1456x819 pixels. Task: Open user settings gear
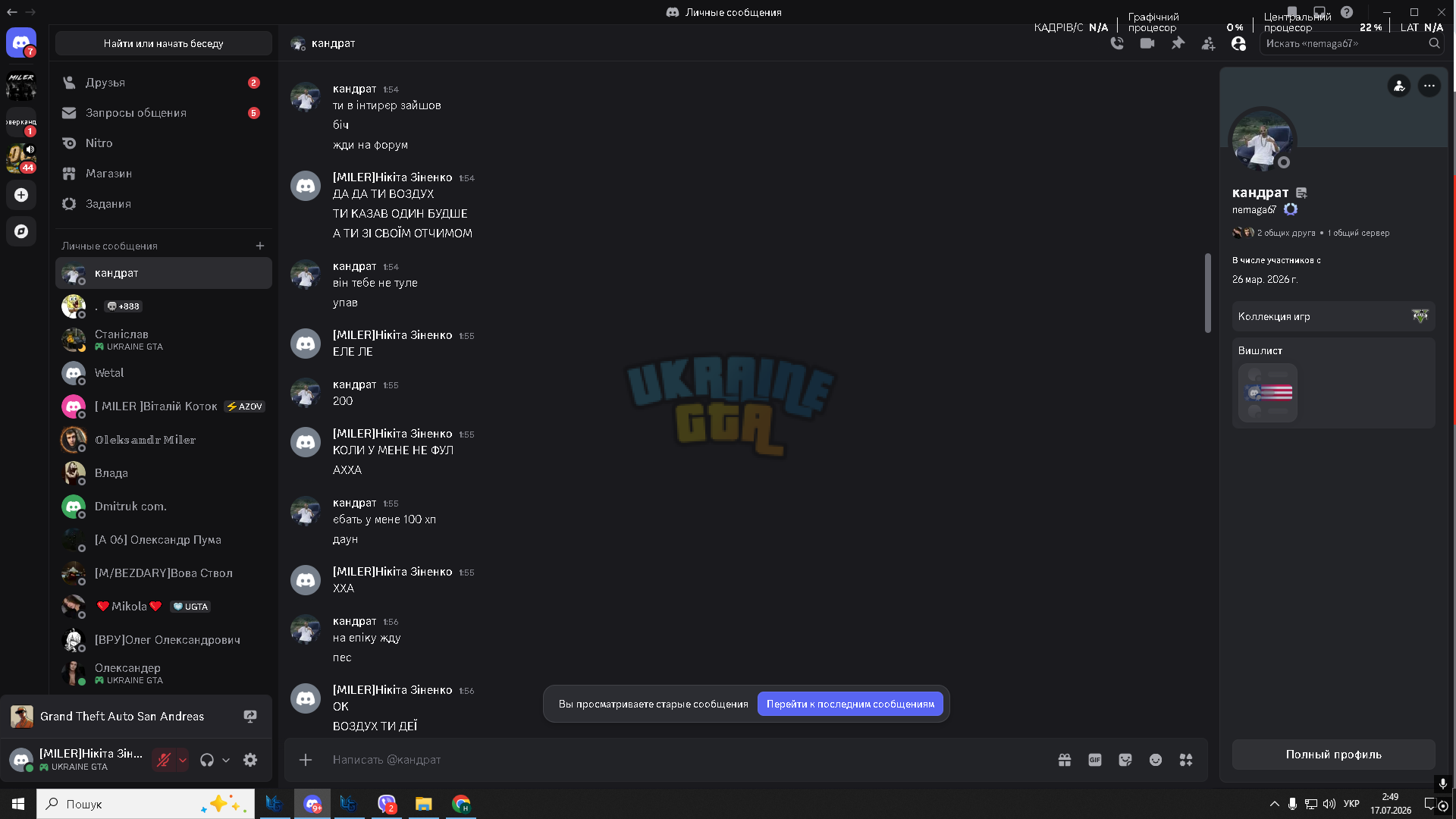coord(250,760)
